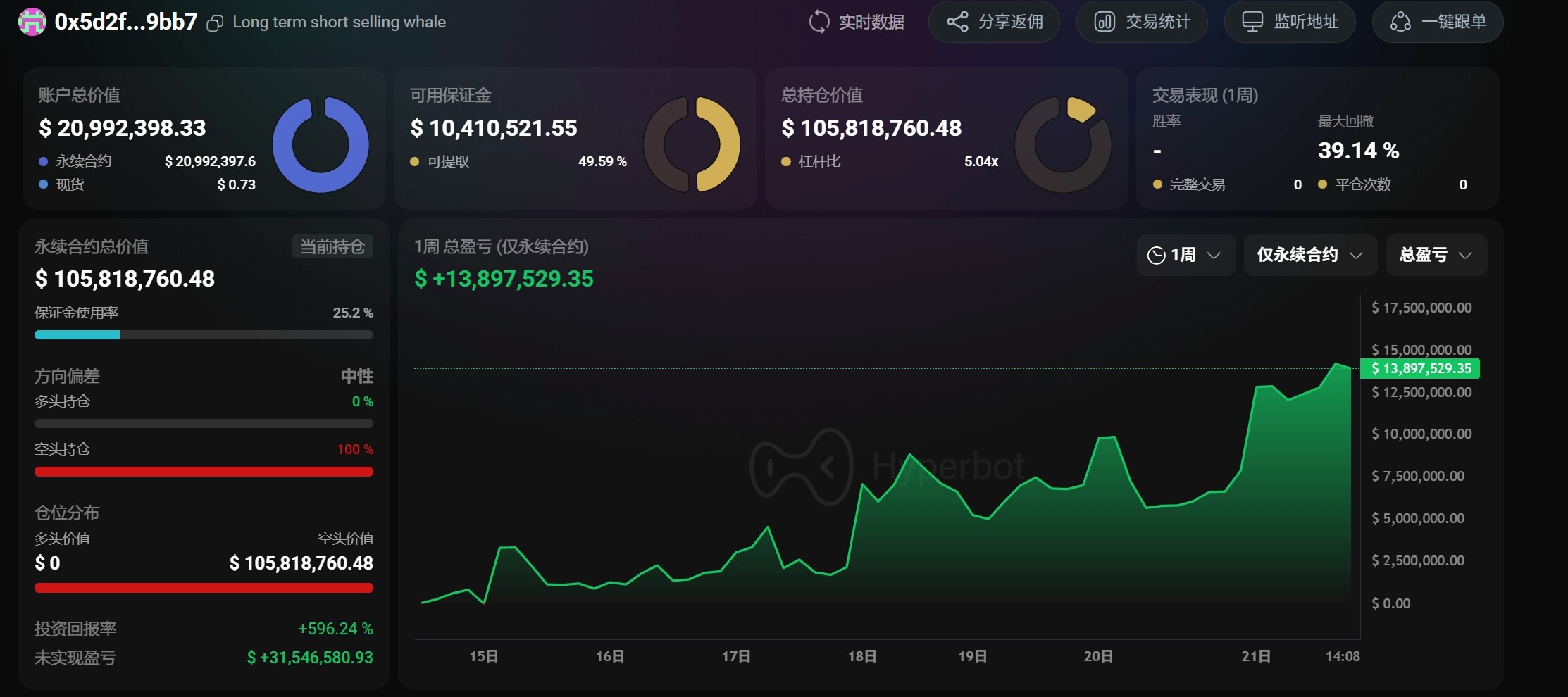Click the margin usage progress bar

click(204, 335)
